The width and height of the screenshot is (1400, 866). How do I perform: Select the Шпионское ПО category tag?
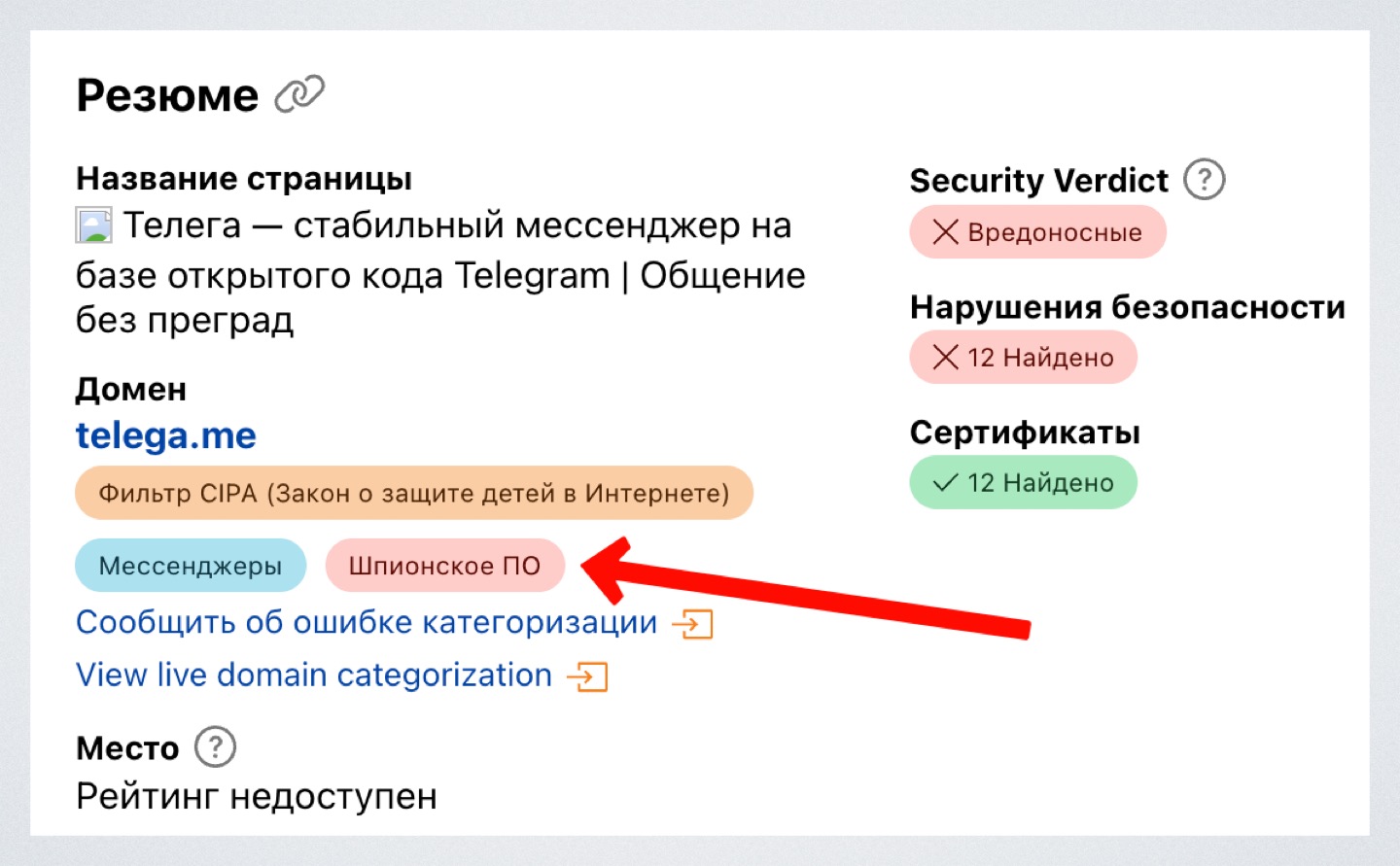[444, 566]
